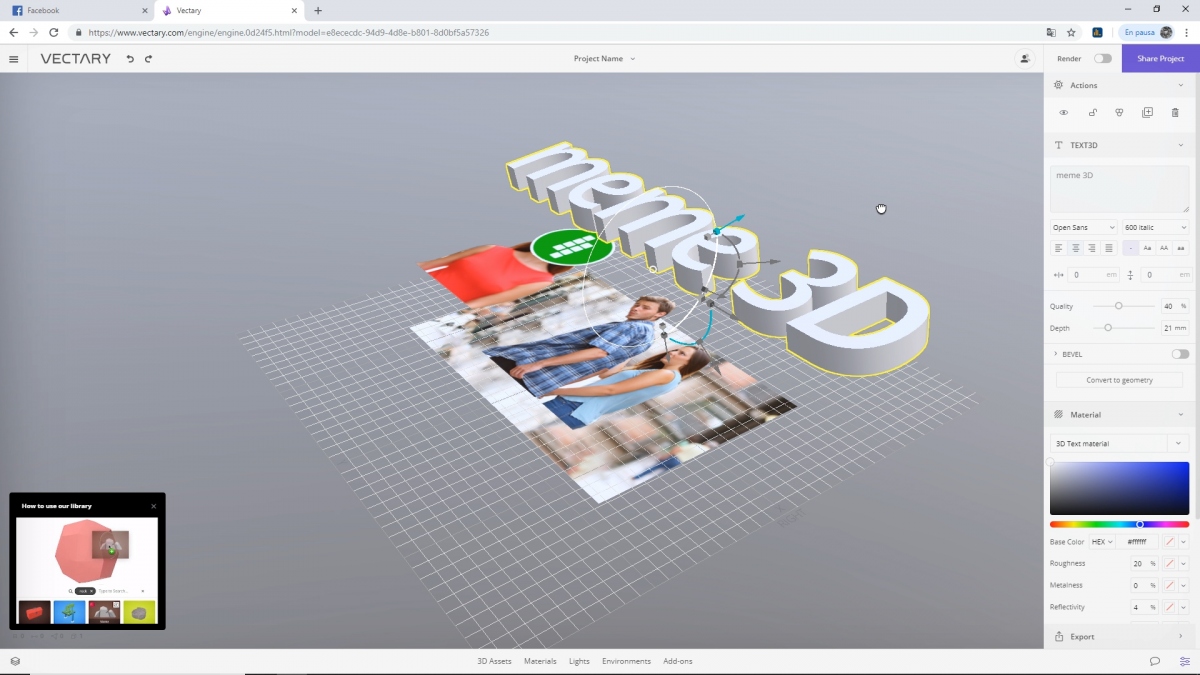Click the Convert to geometry button
The height and width of the screenshot is (675, 1200).
1118,379
